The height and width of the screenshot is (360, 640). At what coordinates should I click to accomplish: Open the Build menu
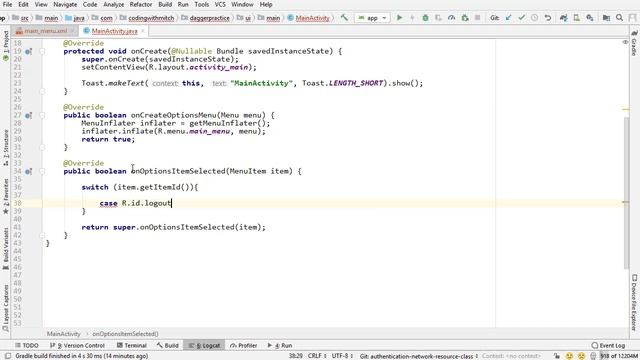[165, 4]
